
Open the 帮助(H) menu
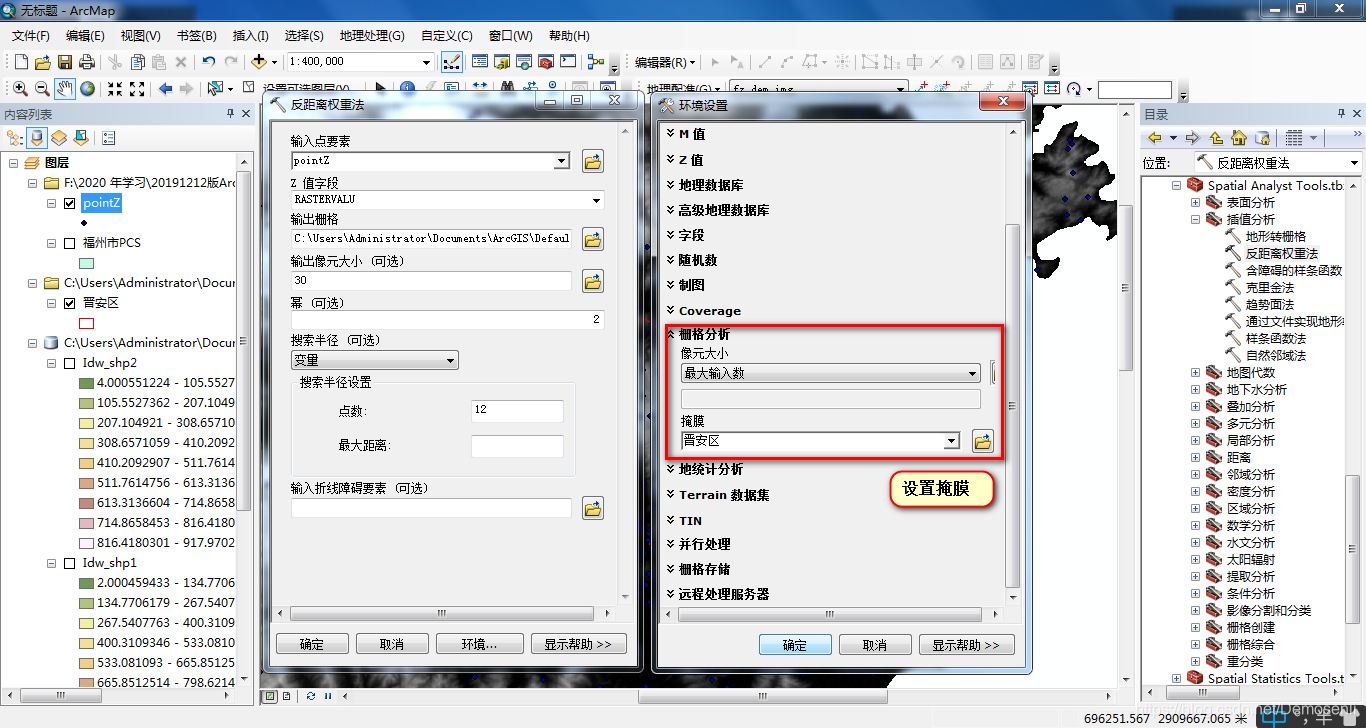coord(569,36)
